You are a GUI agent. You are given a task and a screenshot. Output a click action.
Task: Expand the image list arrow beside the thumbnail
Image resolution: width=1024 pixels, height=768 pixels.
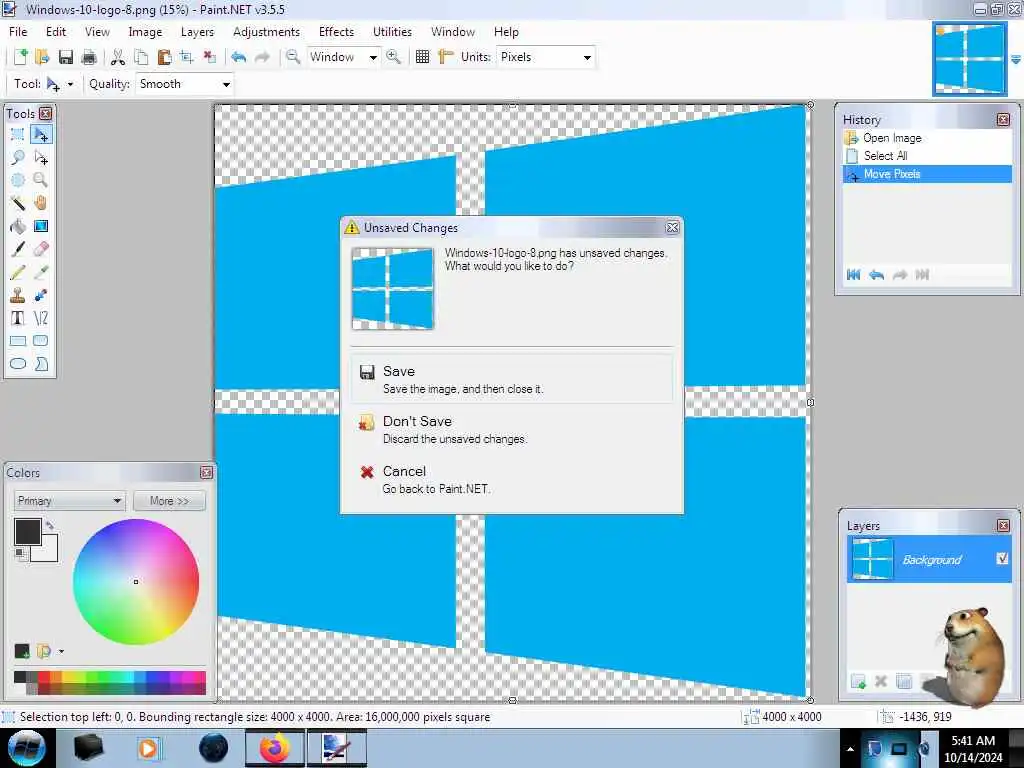tap(1016, 59)
